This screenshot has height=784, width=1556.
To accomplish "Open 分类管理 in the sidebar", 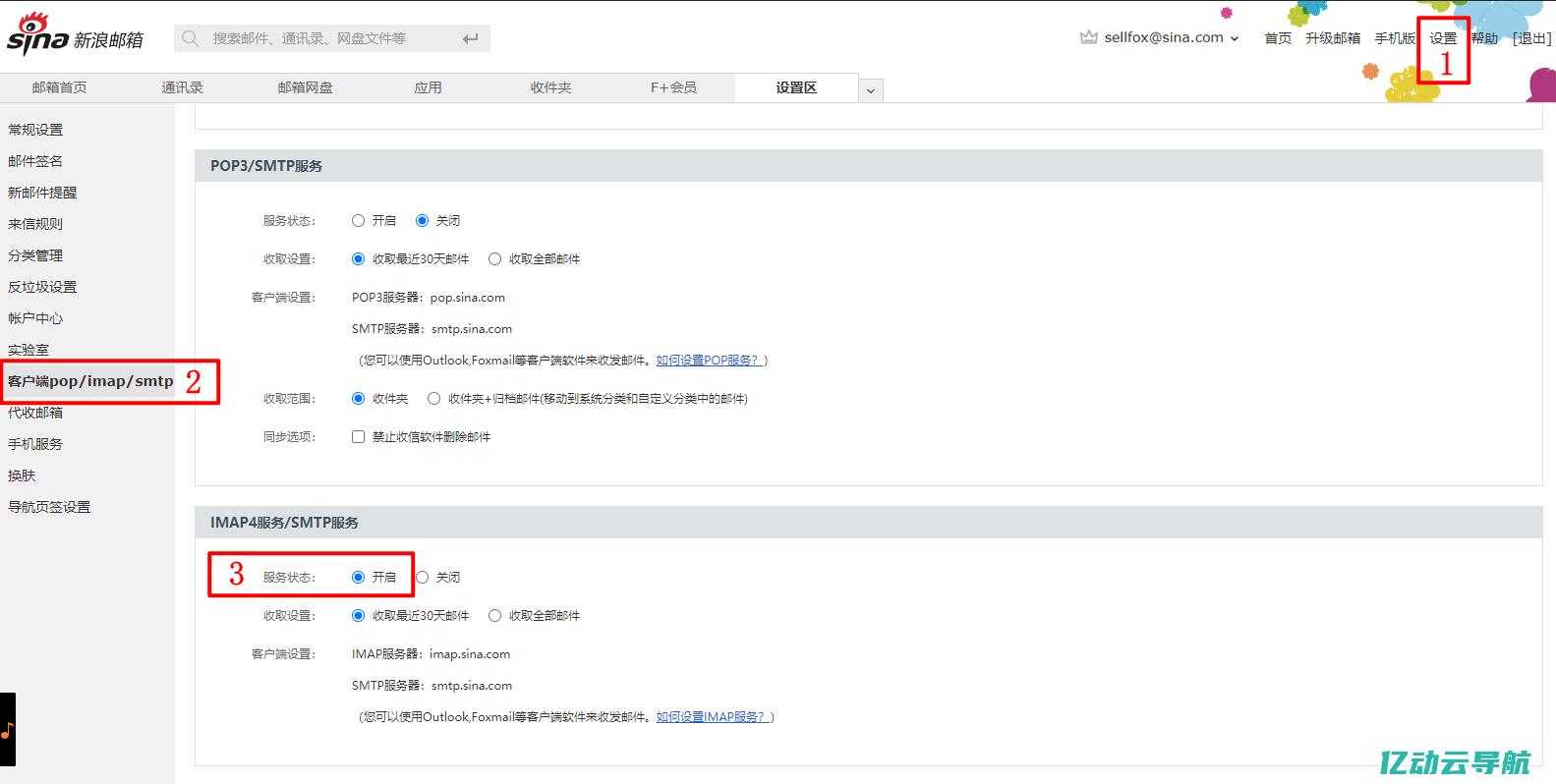I will 35,255.
